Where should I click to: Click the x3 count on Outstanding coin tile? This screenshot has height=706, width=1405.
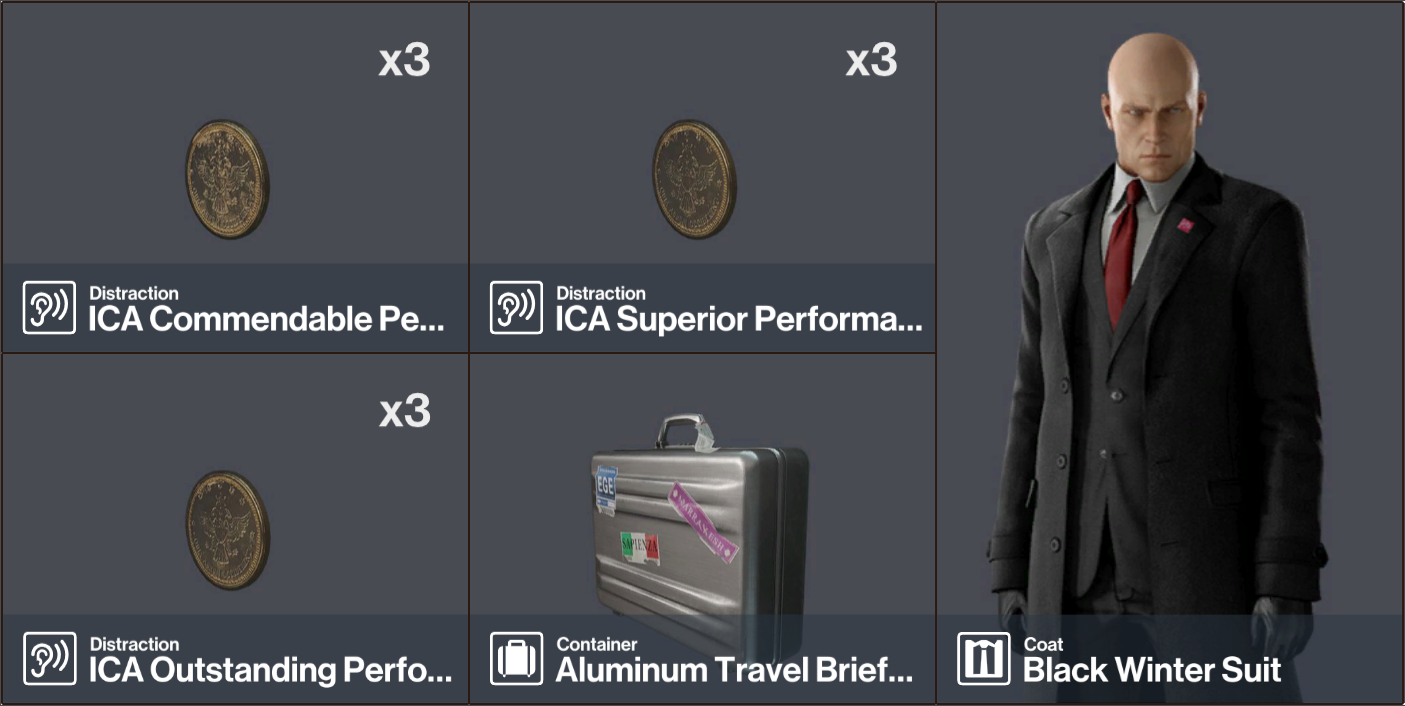pyautogui.click(x=405, y=411)
